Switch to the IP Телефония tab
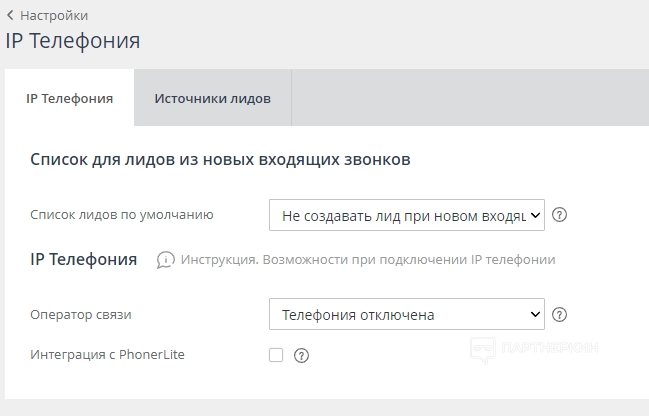This screenshot has width=649, height=416. pyautogui.click(x=69, y=98)
